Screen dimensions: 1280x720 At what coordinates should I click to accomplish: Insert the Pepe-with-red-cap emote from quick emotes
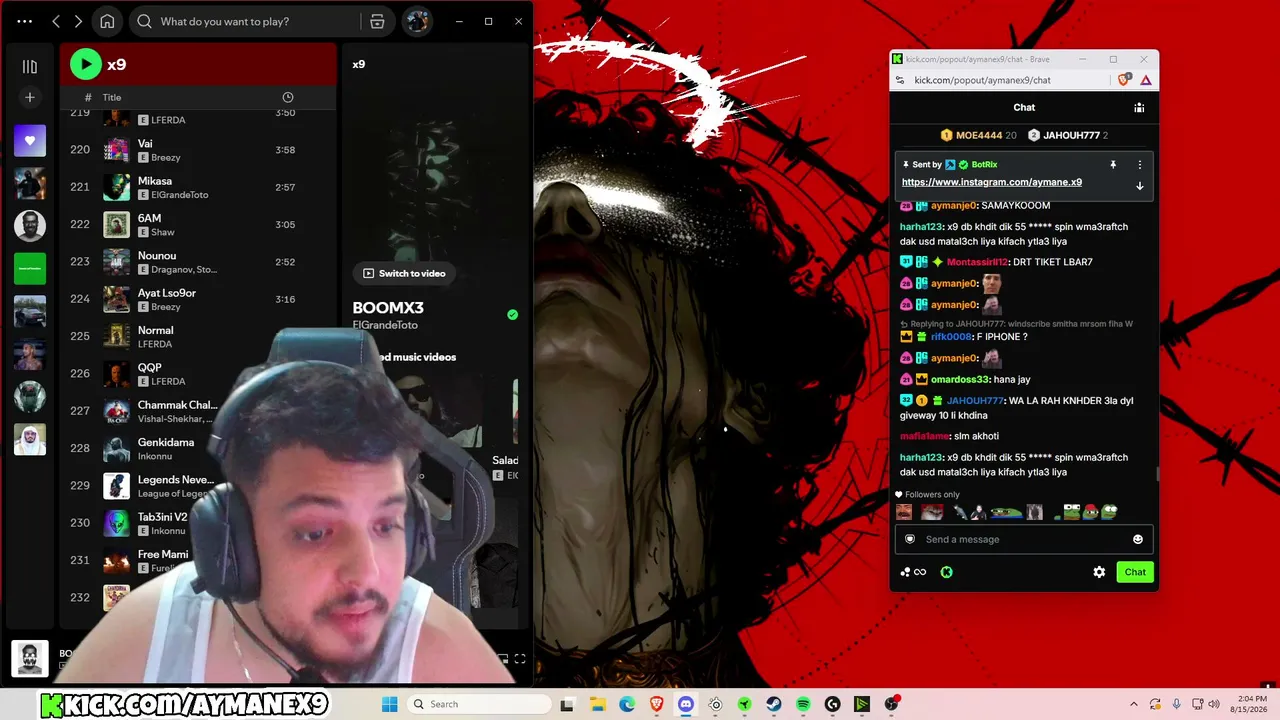point(1091,512)
